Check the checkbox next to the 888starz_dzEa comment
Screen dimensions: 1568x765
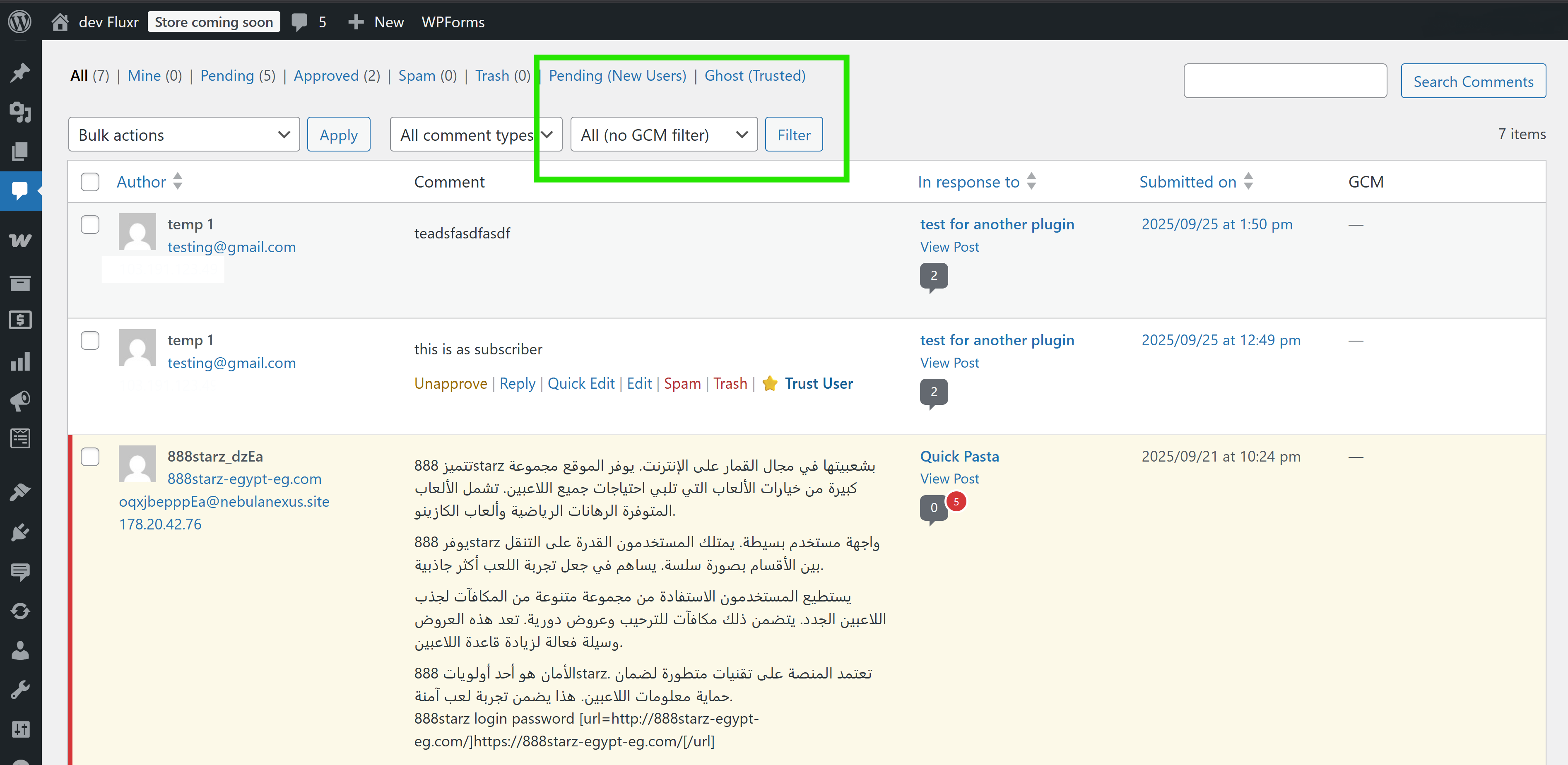89,457
